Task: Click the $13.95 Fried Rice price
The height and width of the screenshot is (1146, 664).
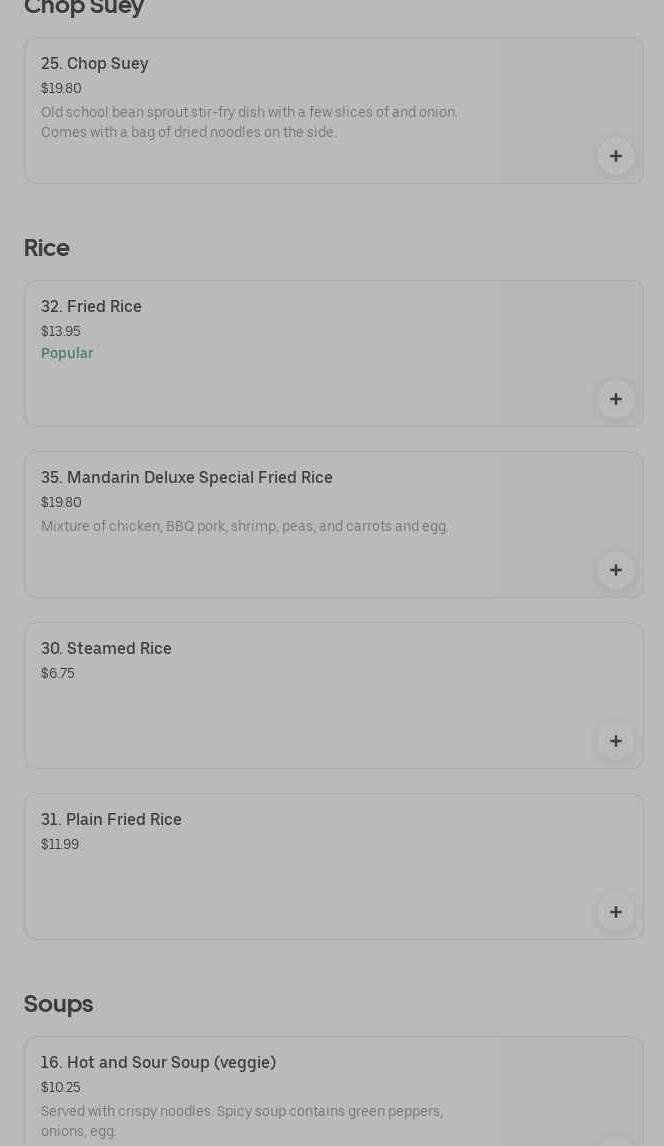Action: click(61, 331)
